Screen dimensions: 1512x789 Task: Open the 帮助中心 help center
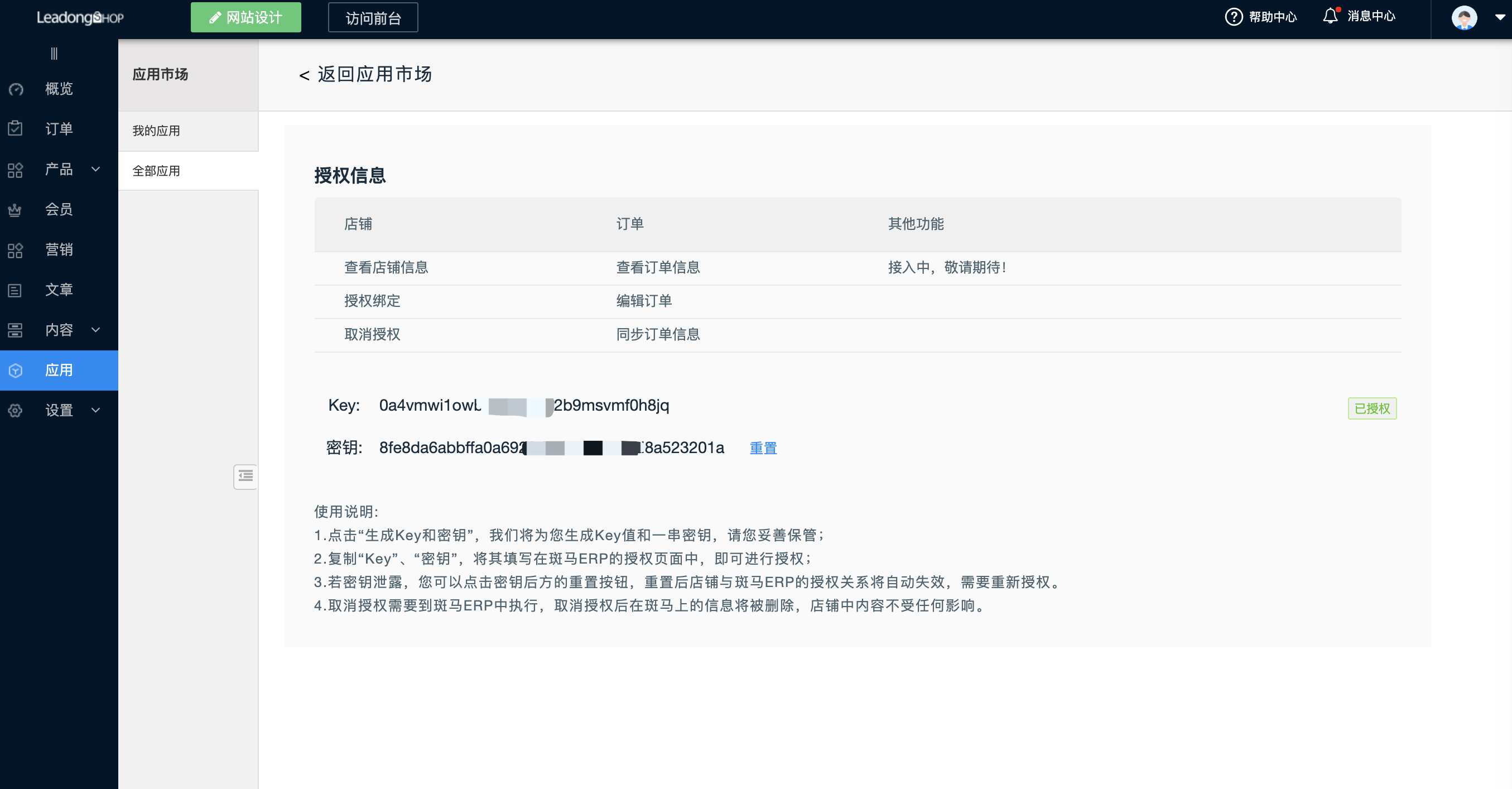[x=1261, y=16]
